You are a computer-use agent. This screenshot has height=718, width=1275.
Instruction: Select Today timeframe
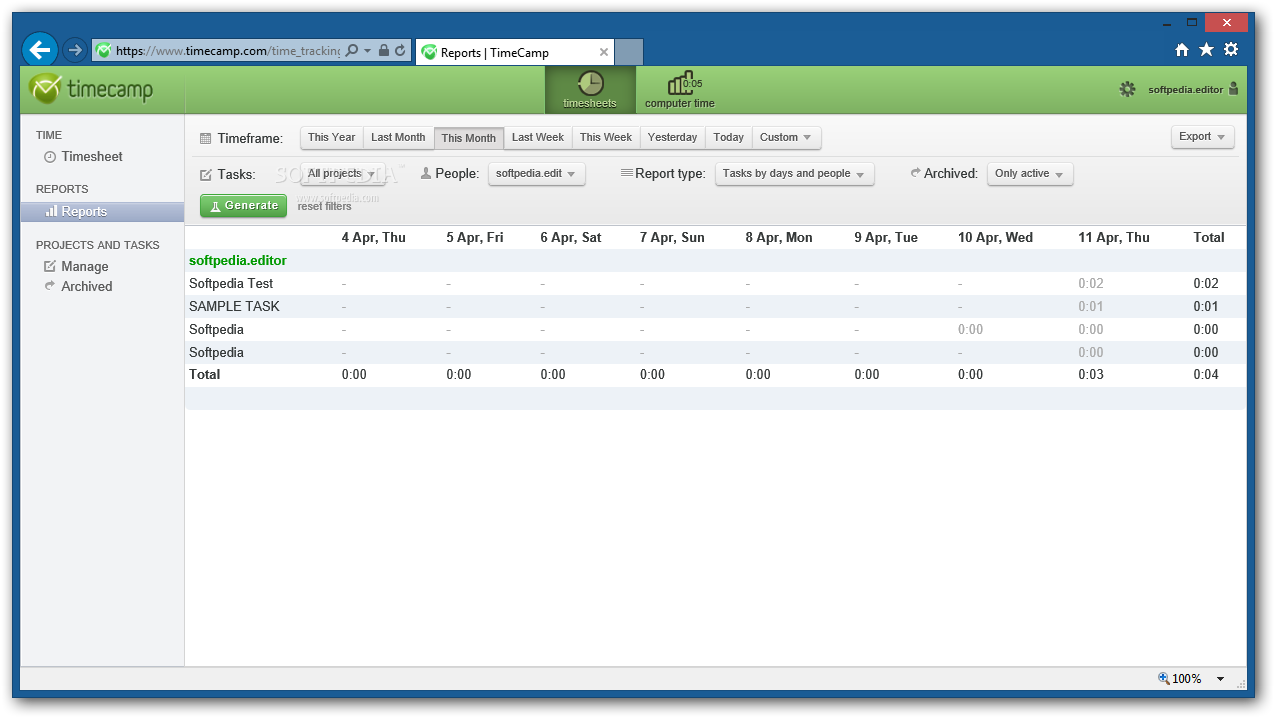(x=728, y=138)
